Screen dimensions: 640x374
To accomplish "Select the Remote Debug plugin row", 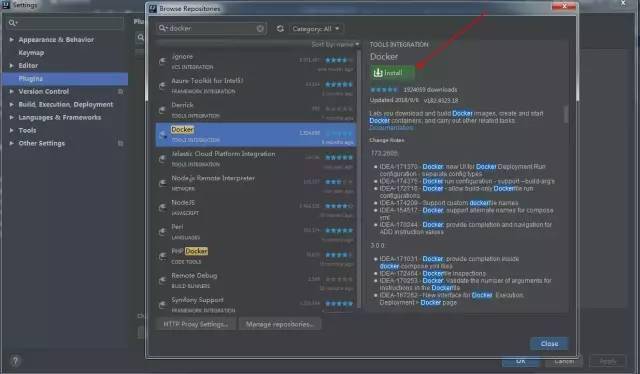I will coord(256,280).
